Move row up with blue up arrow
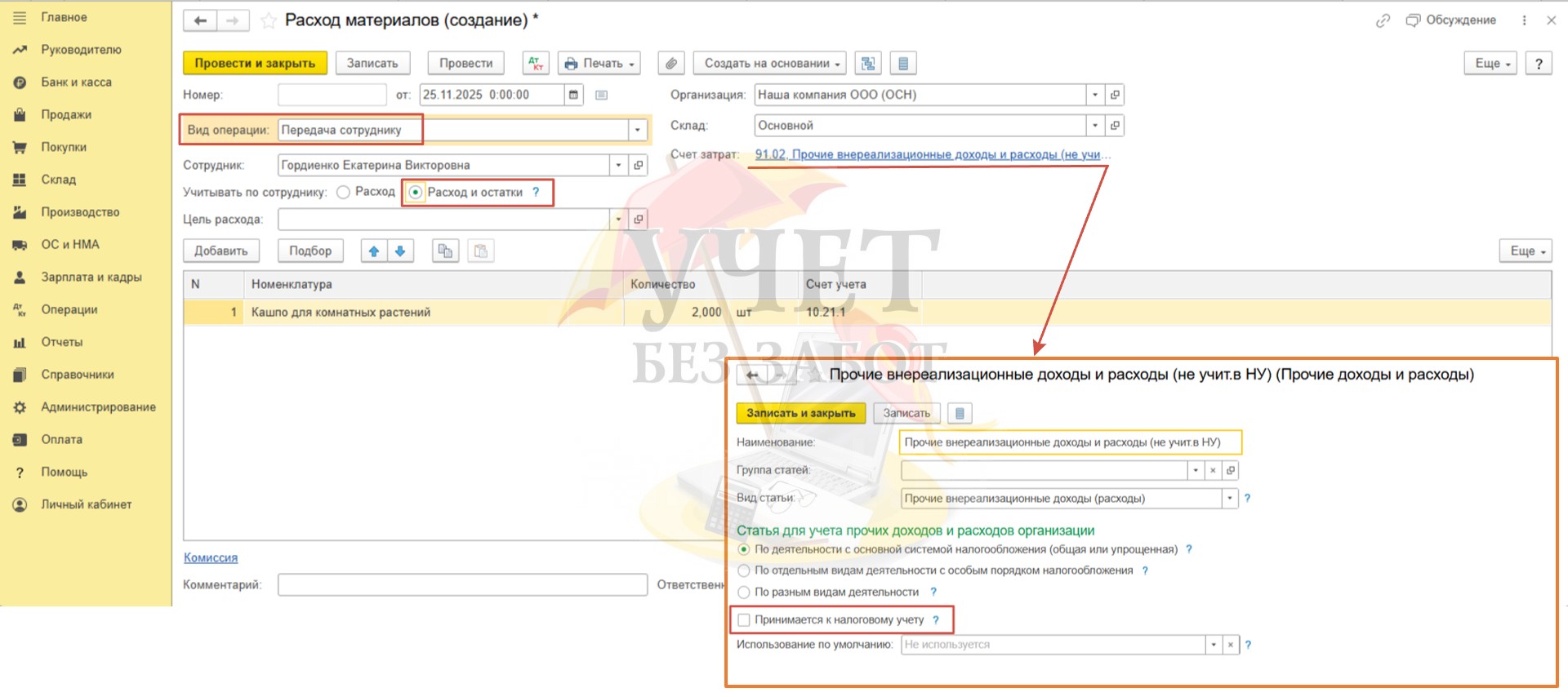The width and height of the screenshot is (1568, 697). (374, 251)
